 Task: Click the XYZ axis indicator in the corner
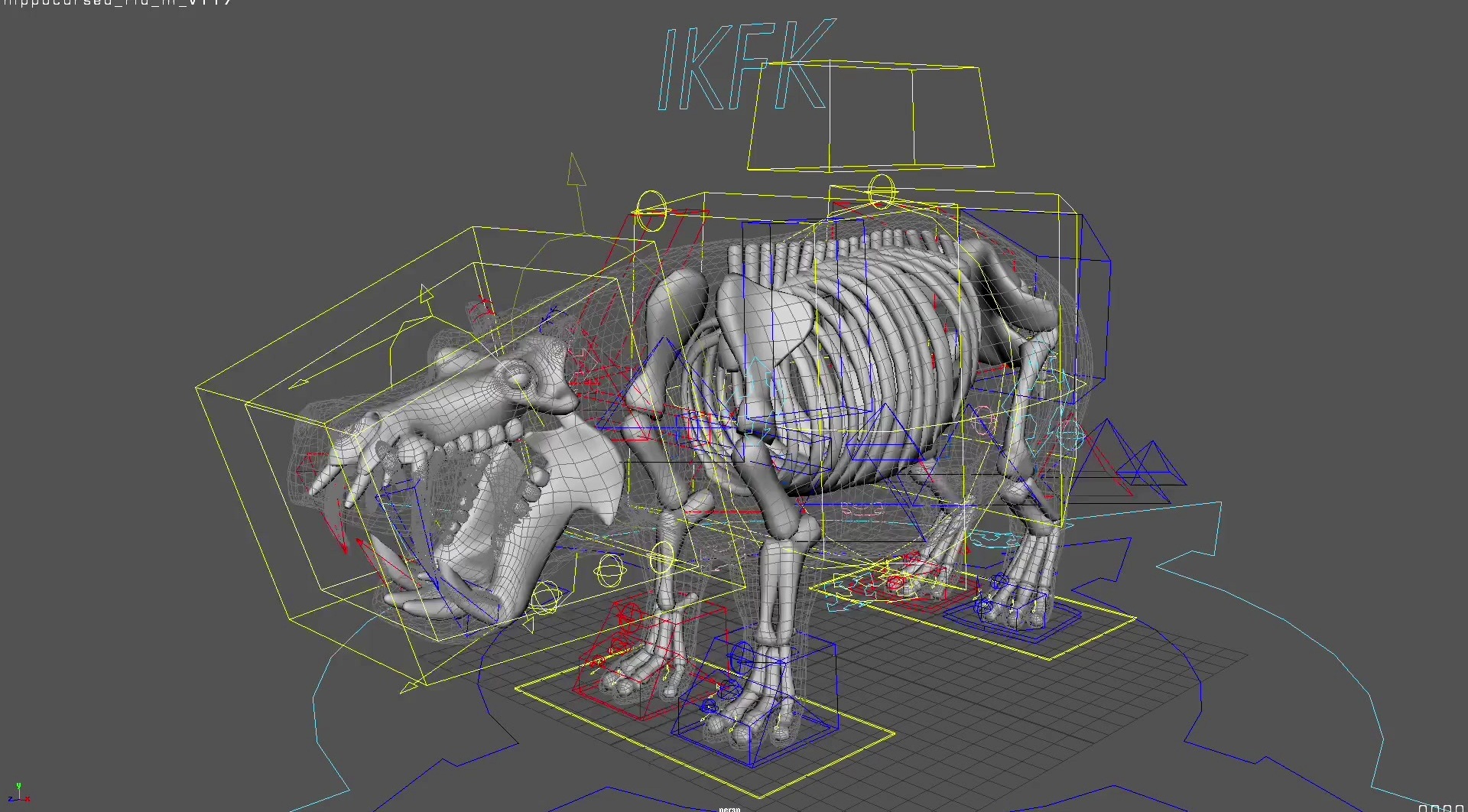[19, 794]
